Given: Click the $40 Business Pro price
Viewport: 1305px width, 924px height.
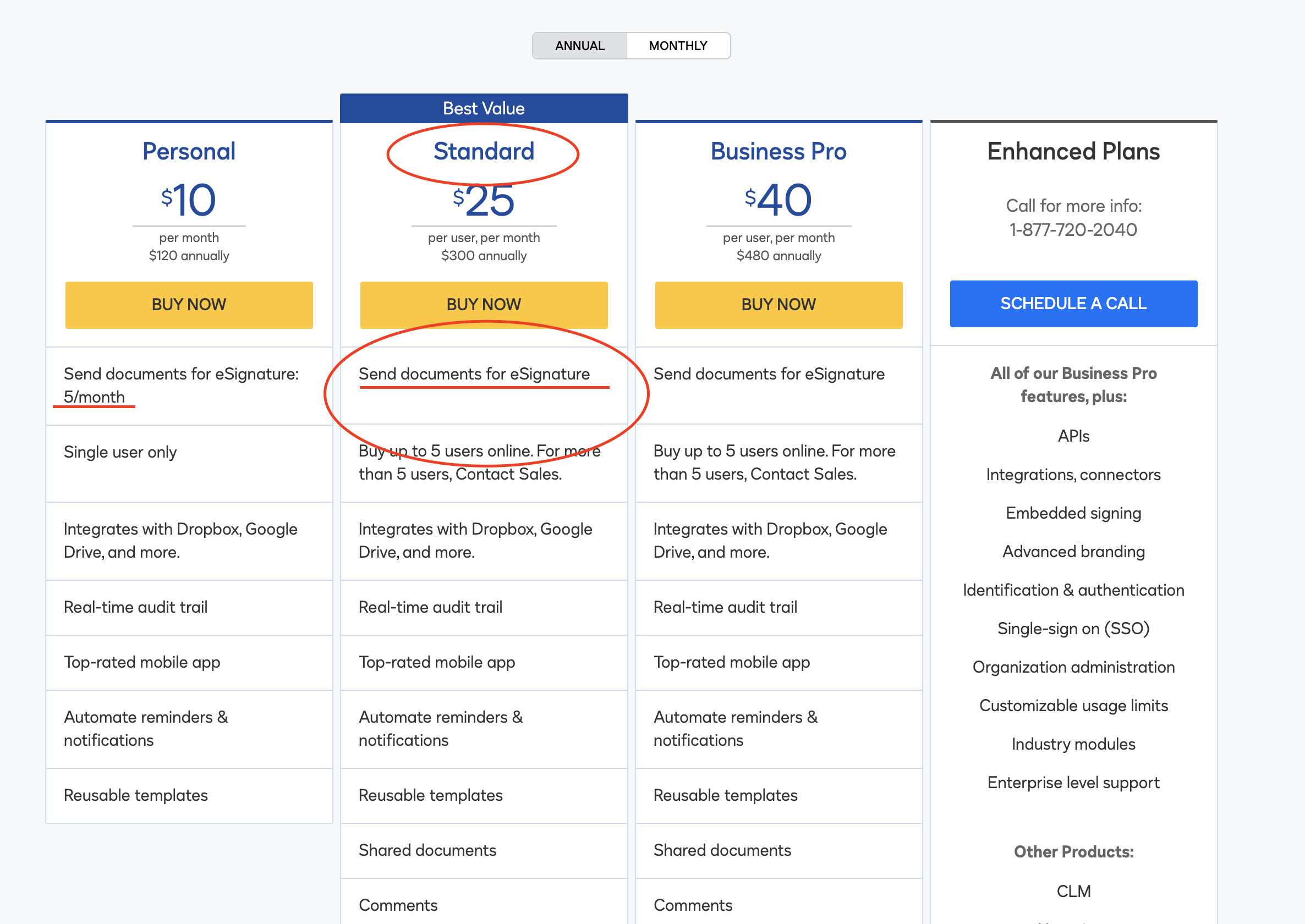Looking at the screenshot, I should click(x=778, y=200).
